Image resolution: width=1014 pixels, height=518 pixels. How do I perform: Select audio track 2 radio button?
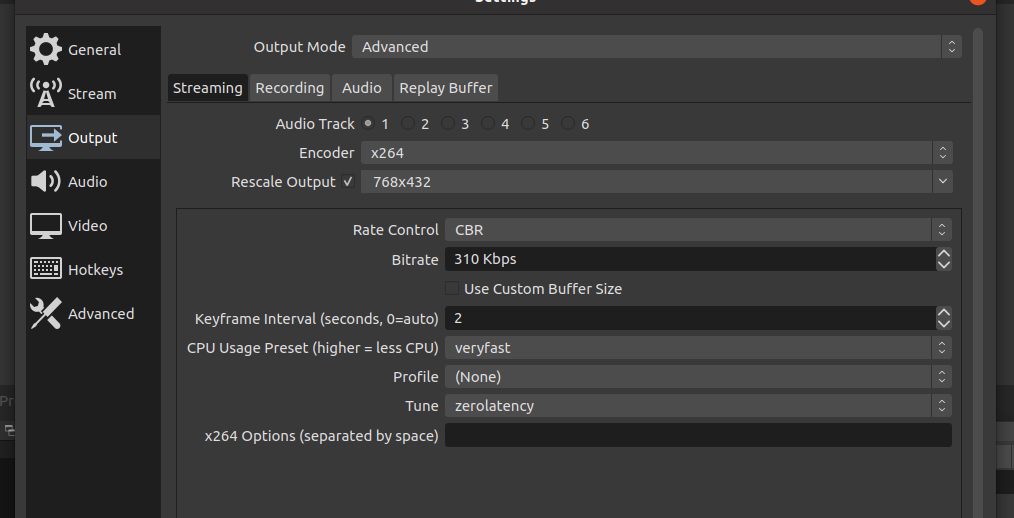(408, 123)
